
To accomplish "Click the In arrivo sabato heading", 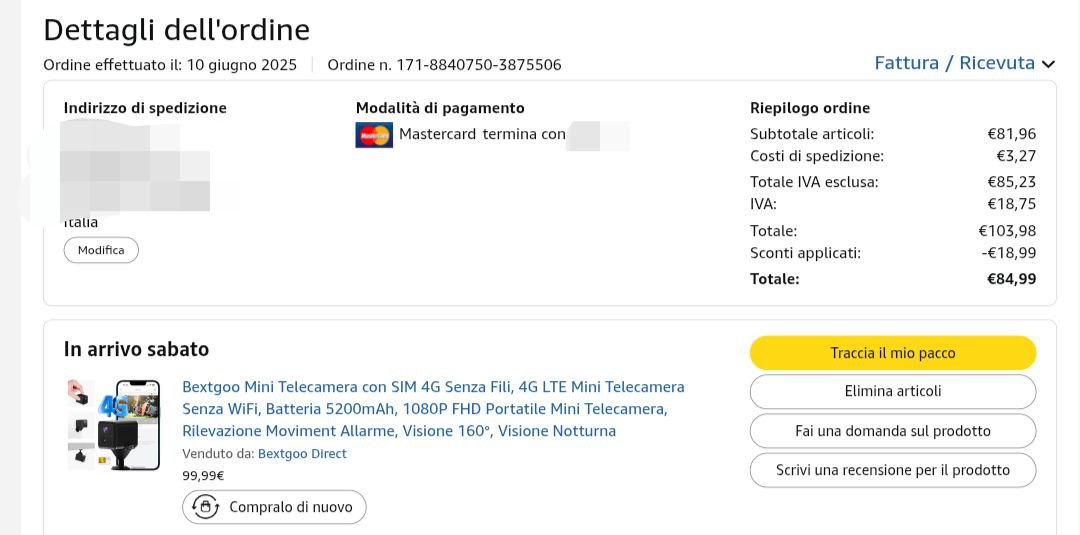I will click(136, 349).
